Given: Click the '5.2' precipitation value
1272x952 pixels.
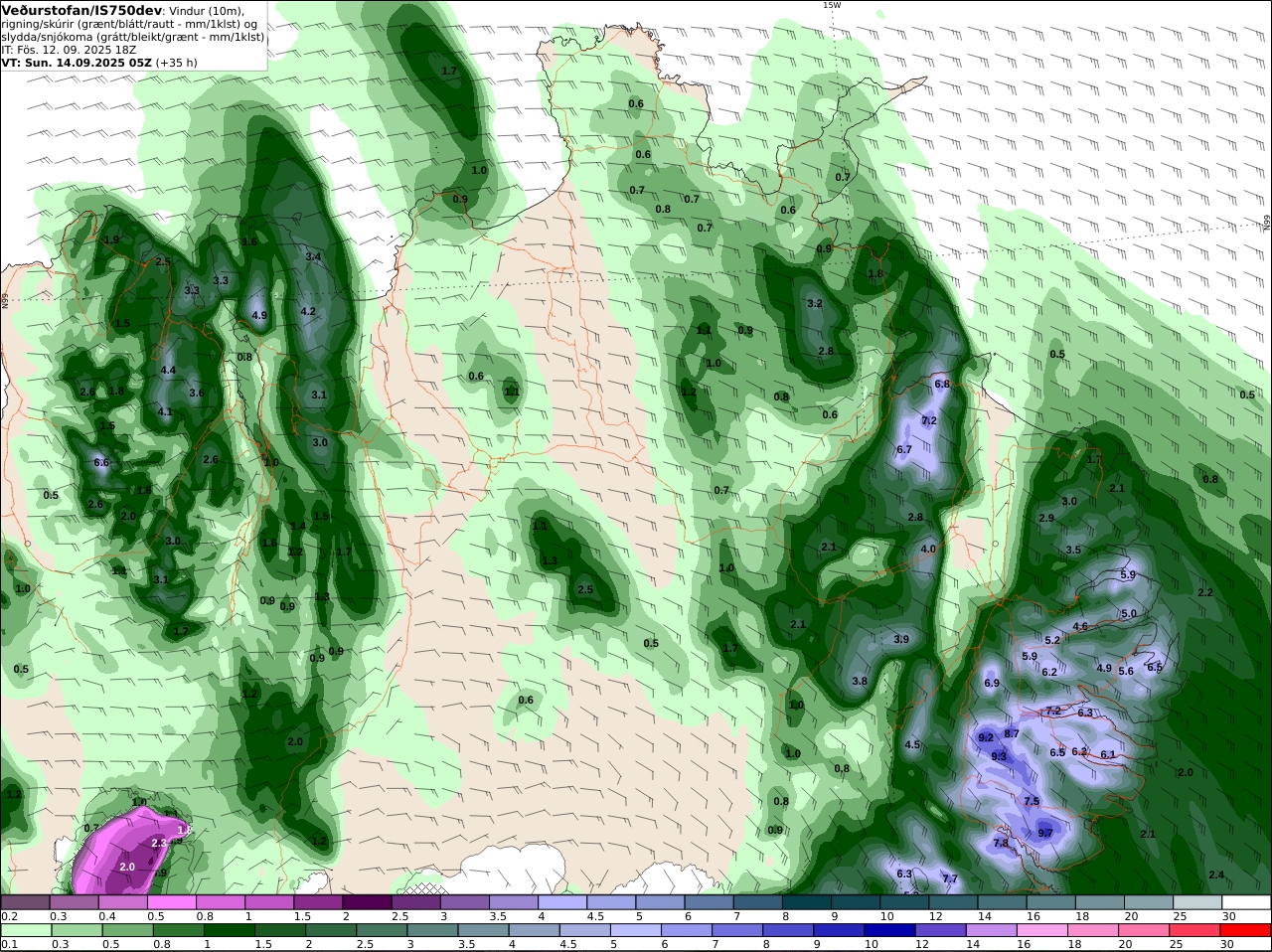Looking at the screenshot, I should click(1052, 640).
